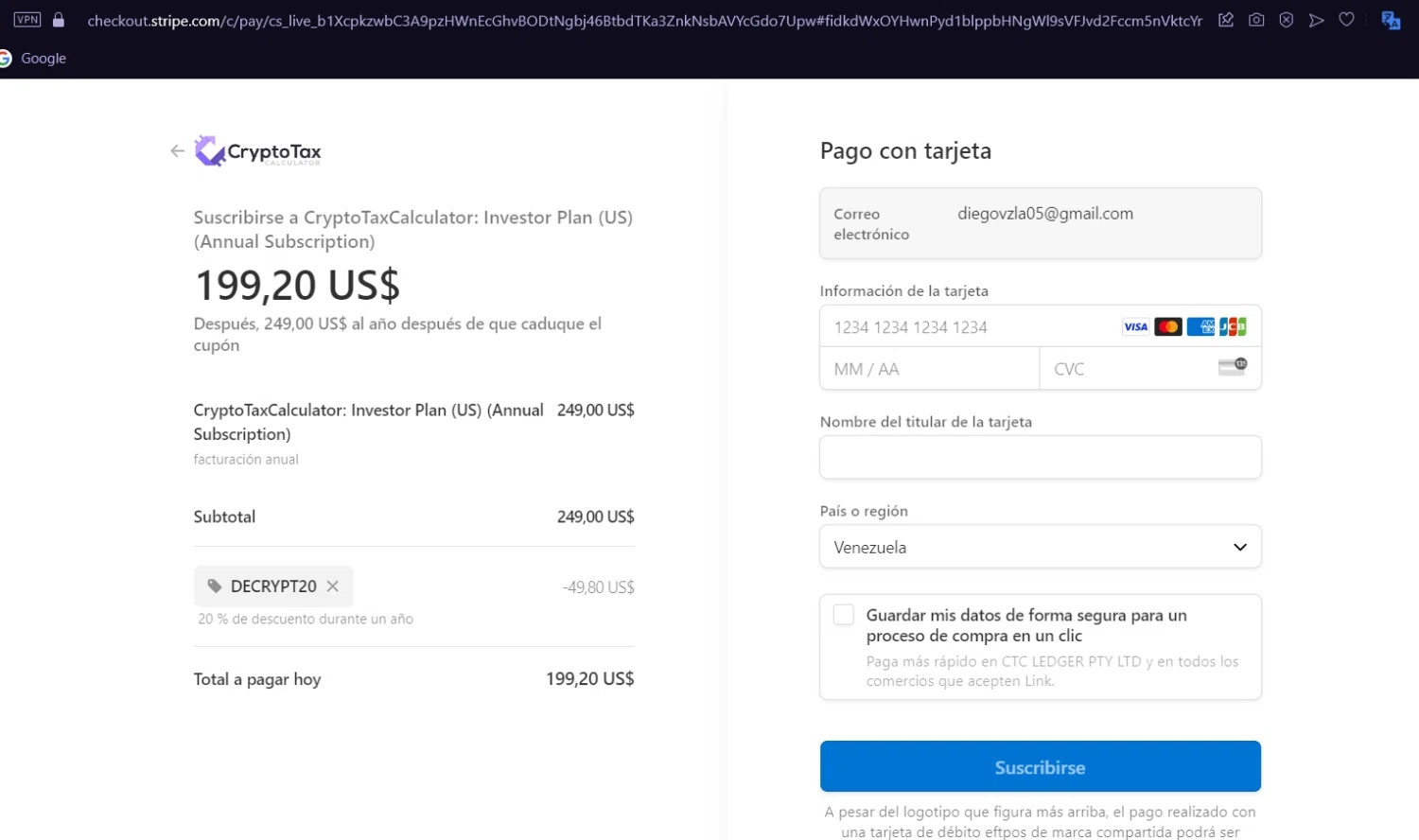The height and width of the screenshot is (840, 1419).
Task: Click the camera snapshot icon
Action: [1256, 19]
